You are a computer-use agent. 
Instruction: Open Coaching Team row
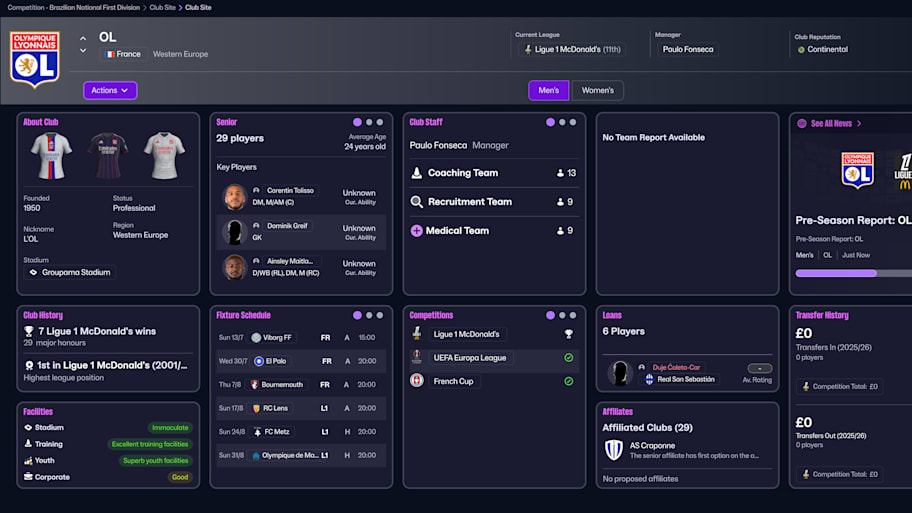pos(494,173)
